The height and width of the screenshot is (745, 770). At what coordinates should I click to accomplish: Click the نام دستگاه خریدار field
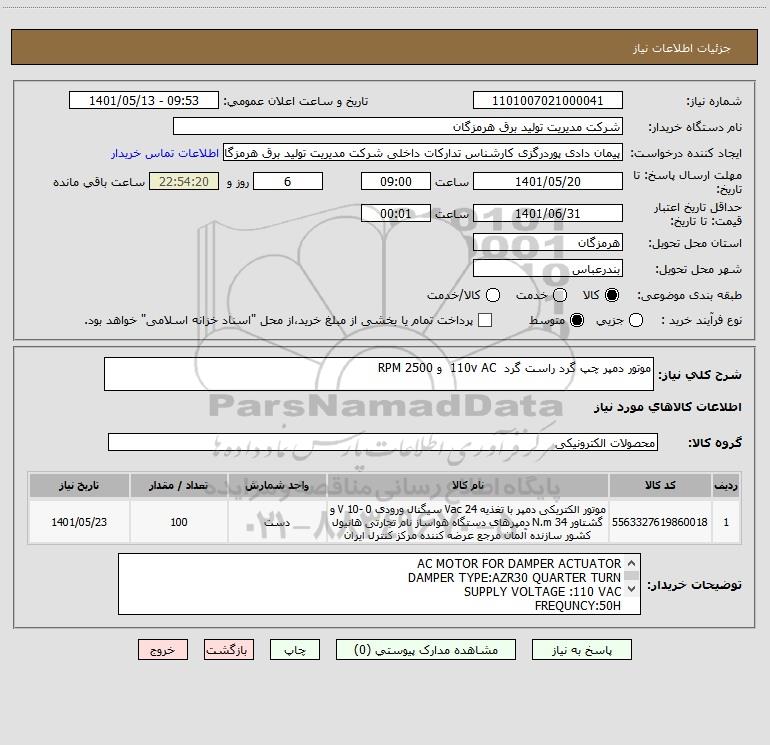click(398, 127)
